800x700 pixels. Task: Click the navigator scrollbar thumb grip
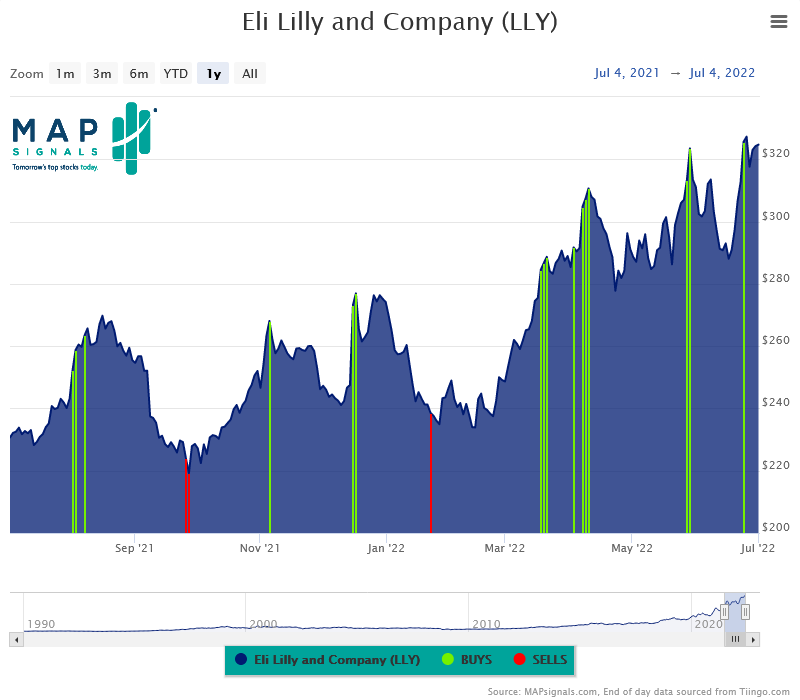point(735,639)
